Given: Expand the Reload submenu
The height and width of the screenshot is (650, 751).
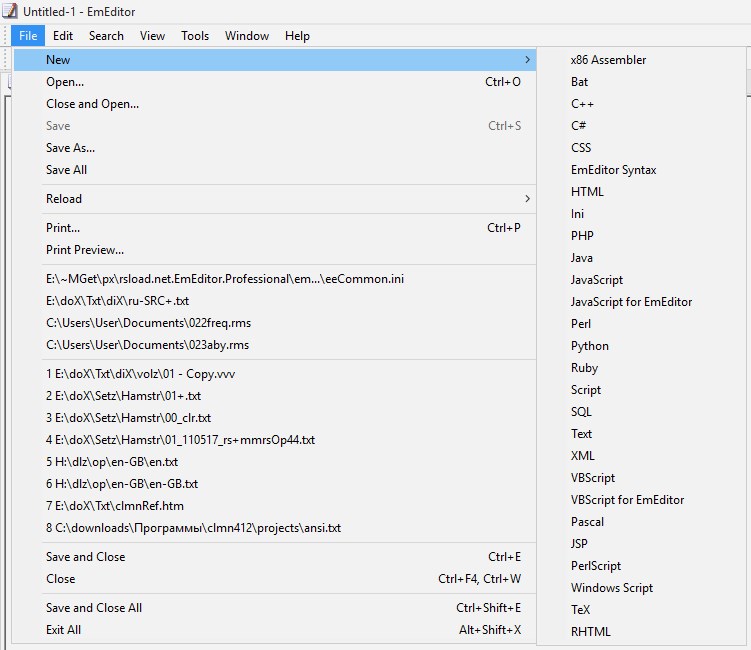Looking at the screenshot, I should click(x=274, y=199).
